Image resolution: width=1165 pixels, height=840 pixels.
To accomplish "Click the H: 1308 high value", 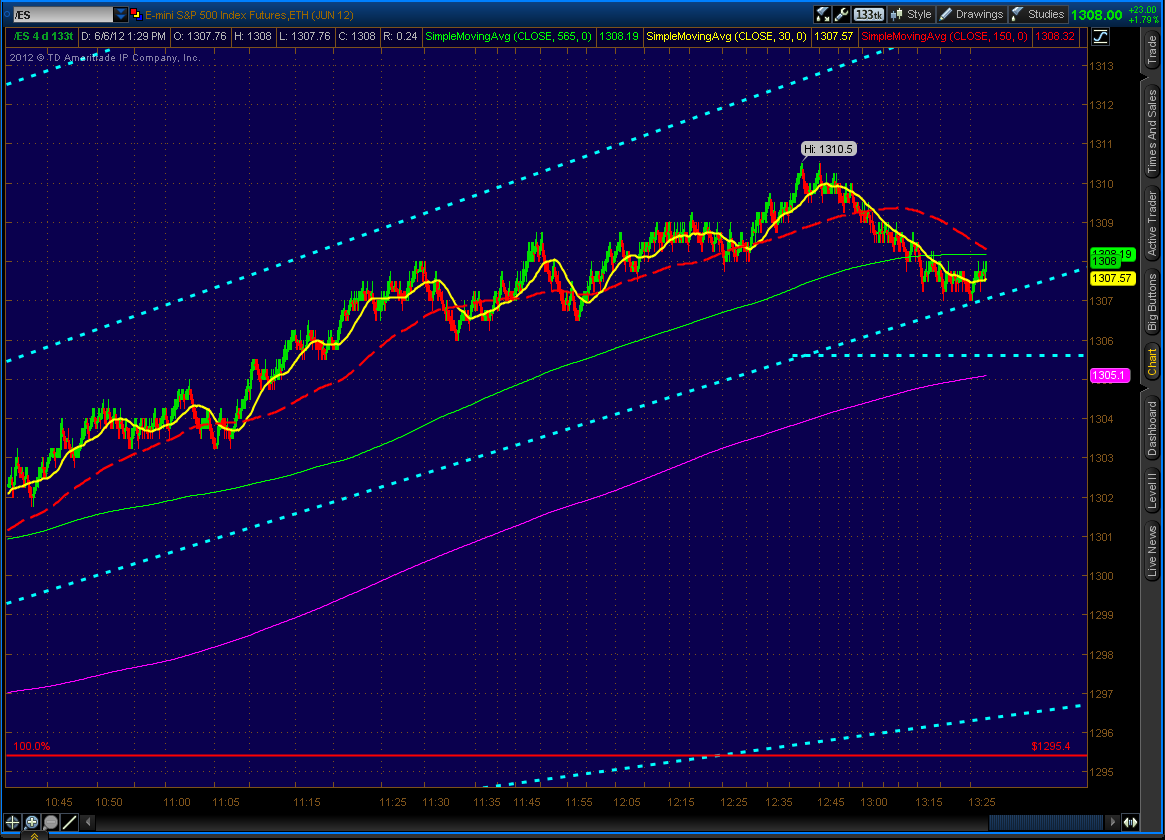I will point(253,36).
